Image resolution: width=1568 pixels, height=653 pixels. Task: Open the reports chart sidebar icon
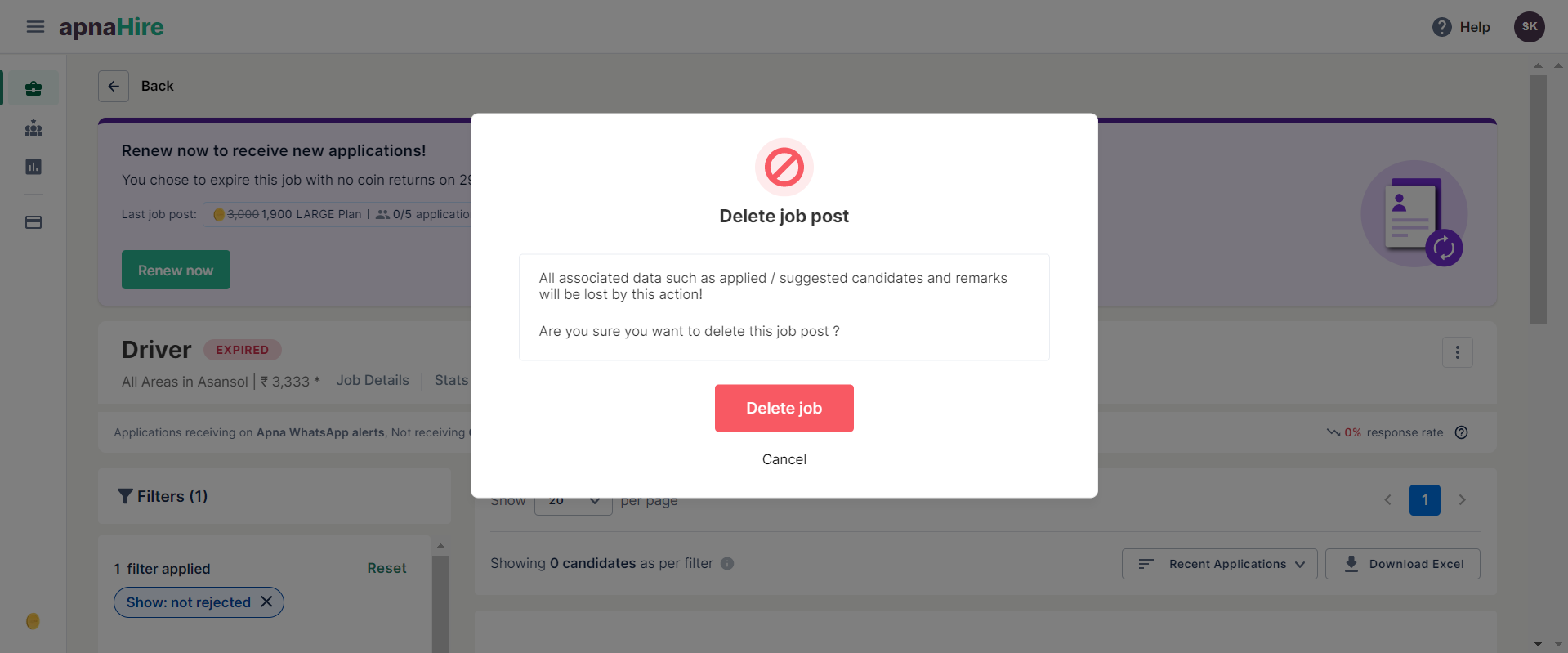pyautogui.click(x=34, y=167)
